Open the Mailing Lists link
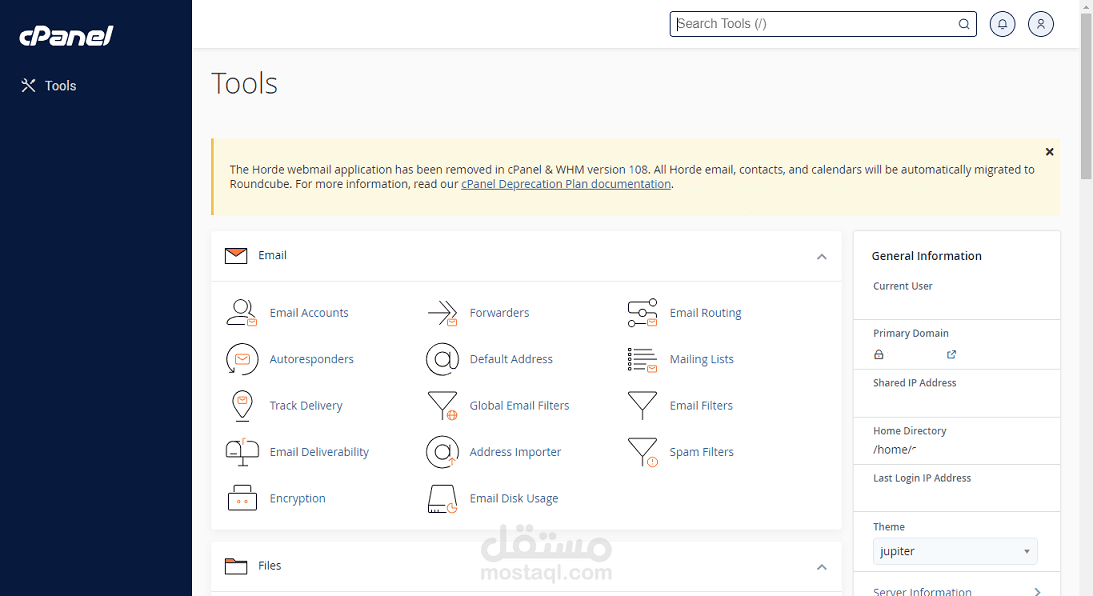This screenshot has width=1093, height=596. pos(701,359)
